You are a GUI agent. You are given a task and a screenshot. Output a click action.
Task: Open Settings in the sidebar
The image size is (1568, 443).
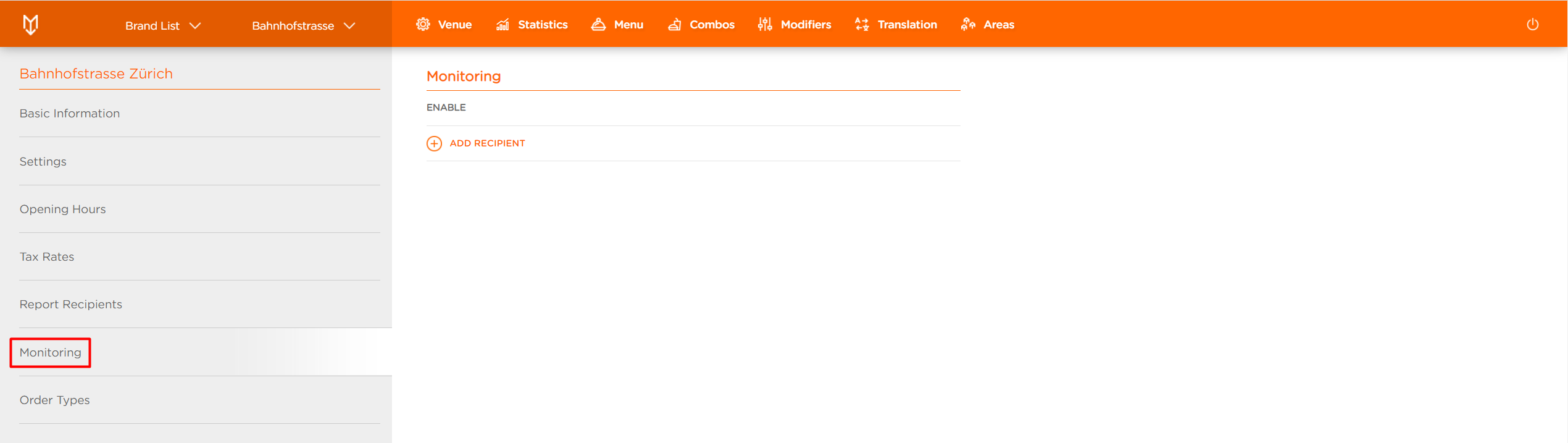tap(199, 162)
